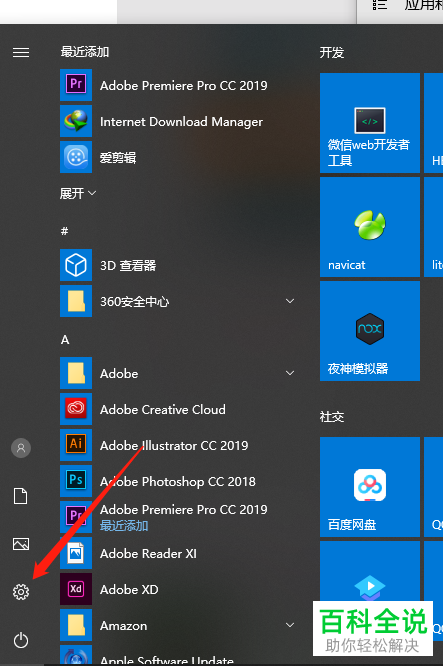Open the user account icon
Image resolution: width=443 pixels, height=666 pixels.
21,448
